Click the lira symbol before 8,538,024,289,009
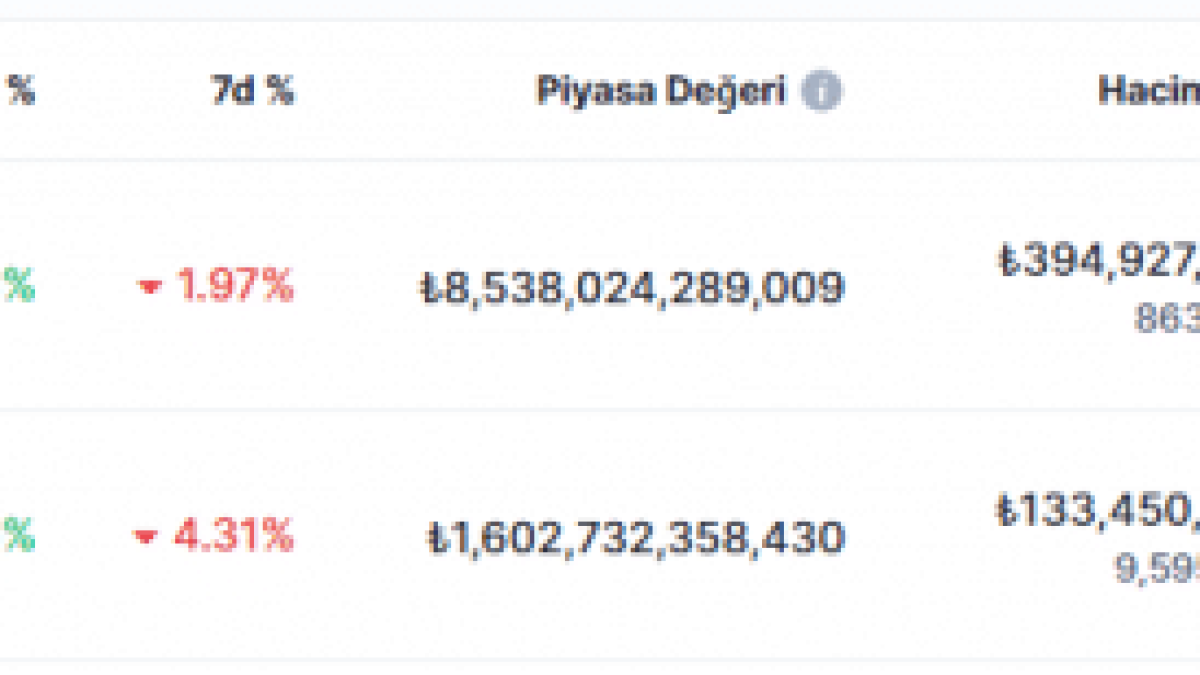The height and width of the screenshot is (675, 1200). 428,289
